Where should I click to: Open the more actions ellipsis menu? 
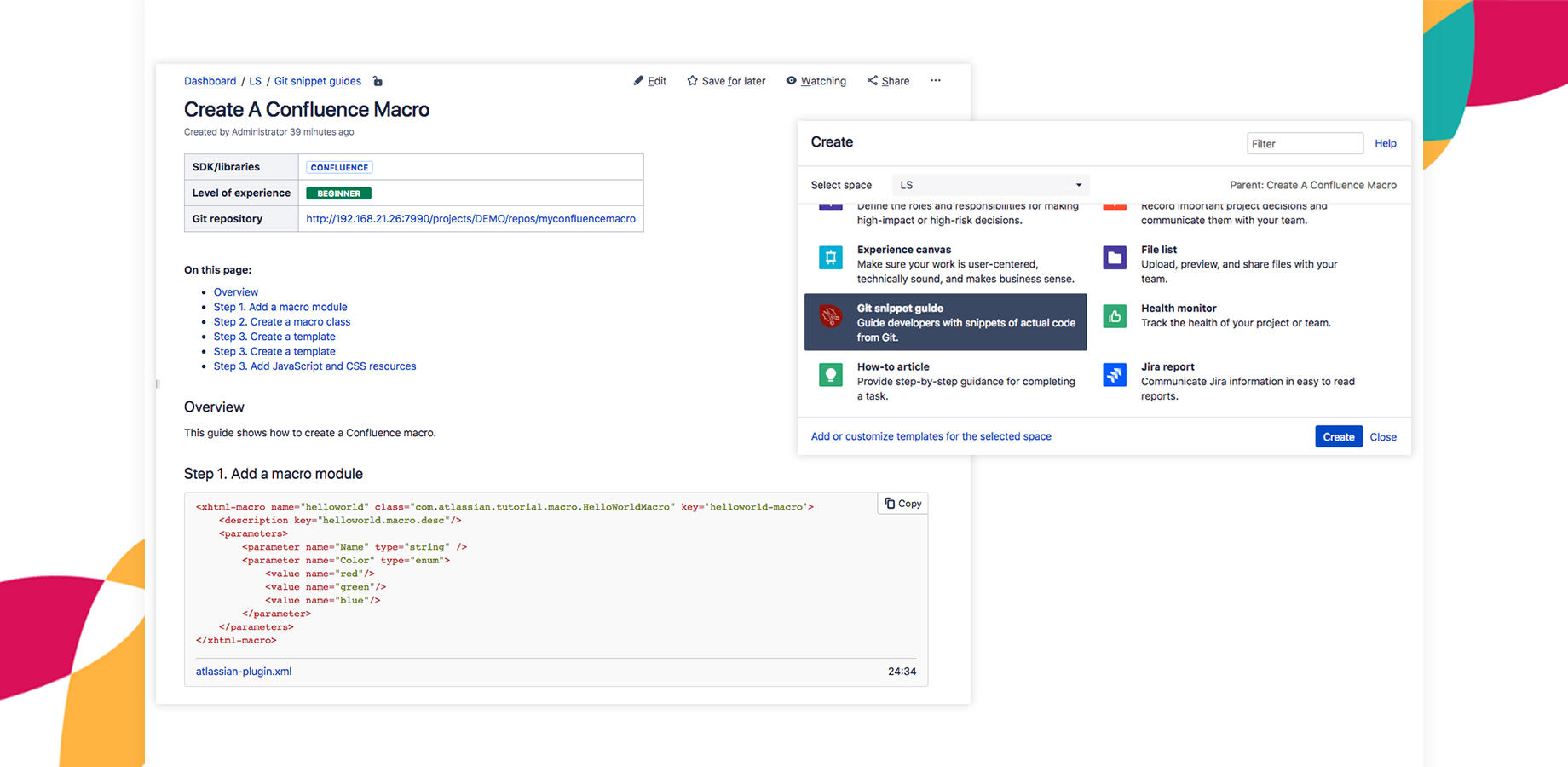[x=936, y=81]
